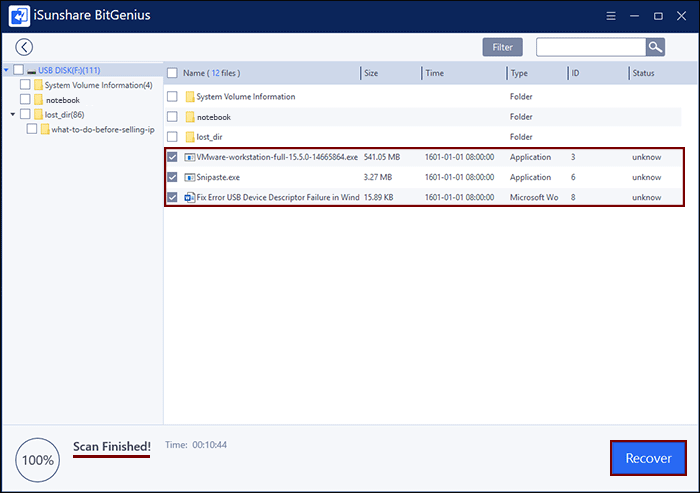Uncheck the Snipaste.exe checkbox
Viewport: 700px width, 493px height.
(172, 177)
